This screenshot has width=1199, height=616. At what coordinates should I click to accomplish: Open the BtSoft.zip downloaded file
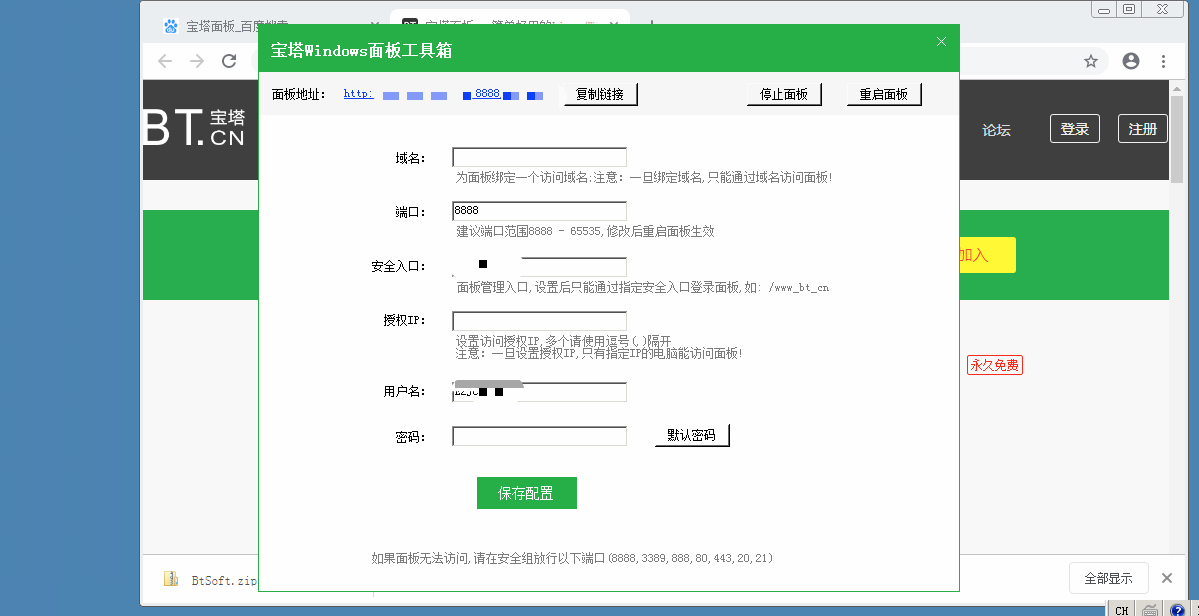pyautogui.click(x=210, y=580)
